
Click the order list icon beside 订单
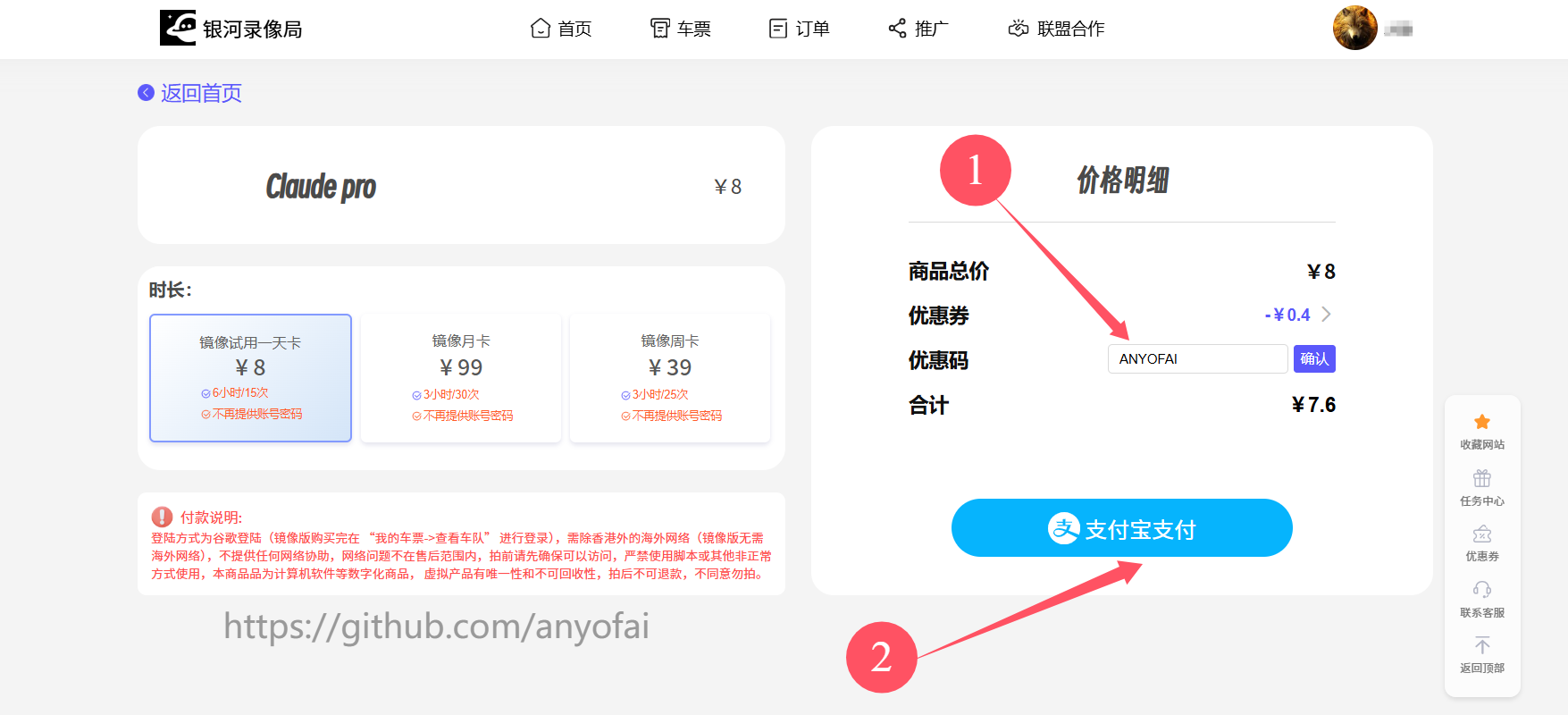click(x=778, y=29)
